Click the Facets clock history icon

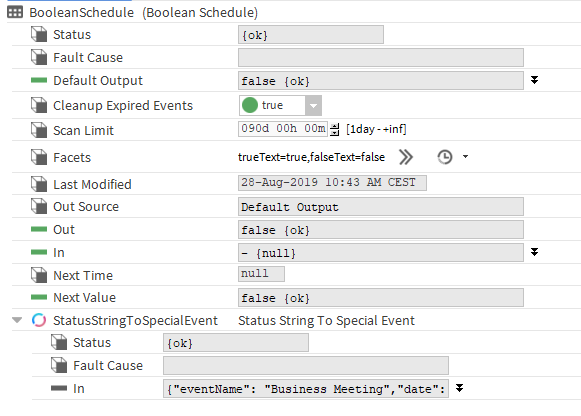pyautogui.click(x=445, y=157)
